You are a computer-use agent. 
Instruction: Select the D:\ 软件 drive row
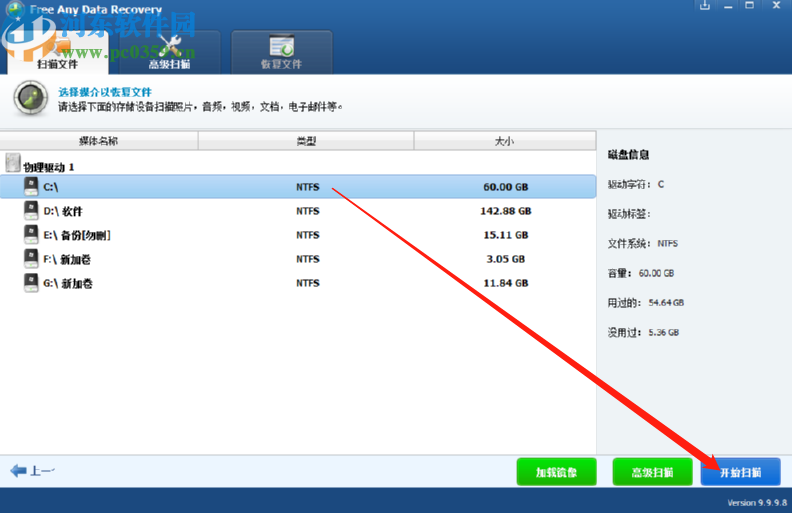pyautogui.click(x=298, y=211)
